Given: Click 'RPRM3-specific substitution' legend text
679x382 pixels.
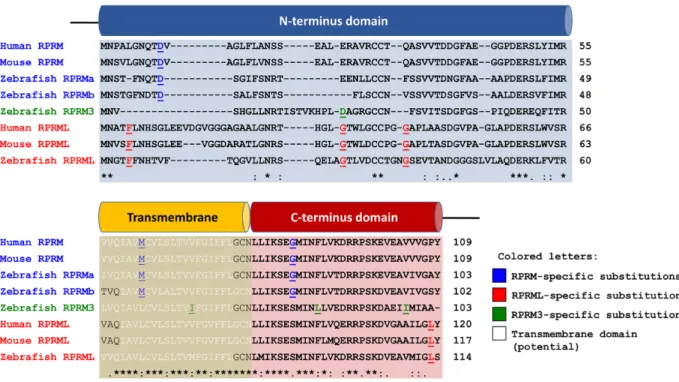Looking at the screenshot, I should coord(595,315).
